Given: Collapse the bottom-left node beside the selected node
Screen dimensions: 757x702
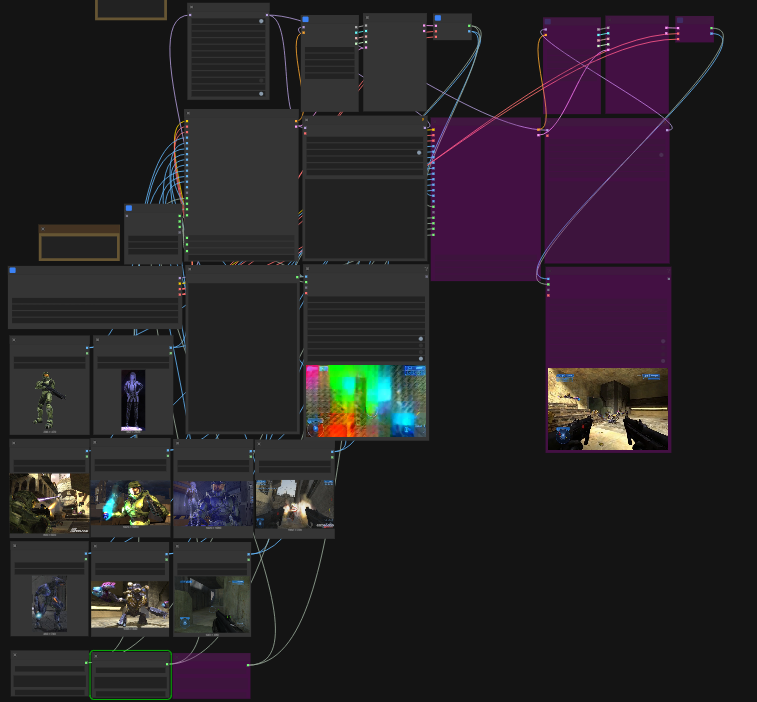Looking at the screenshot, I should pyautogui.click(x=15, y=655).
